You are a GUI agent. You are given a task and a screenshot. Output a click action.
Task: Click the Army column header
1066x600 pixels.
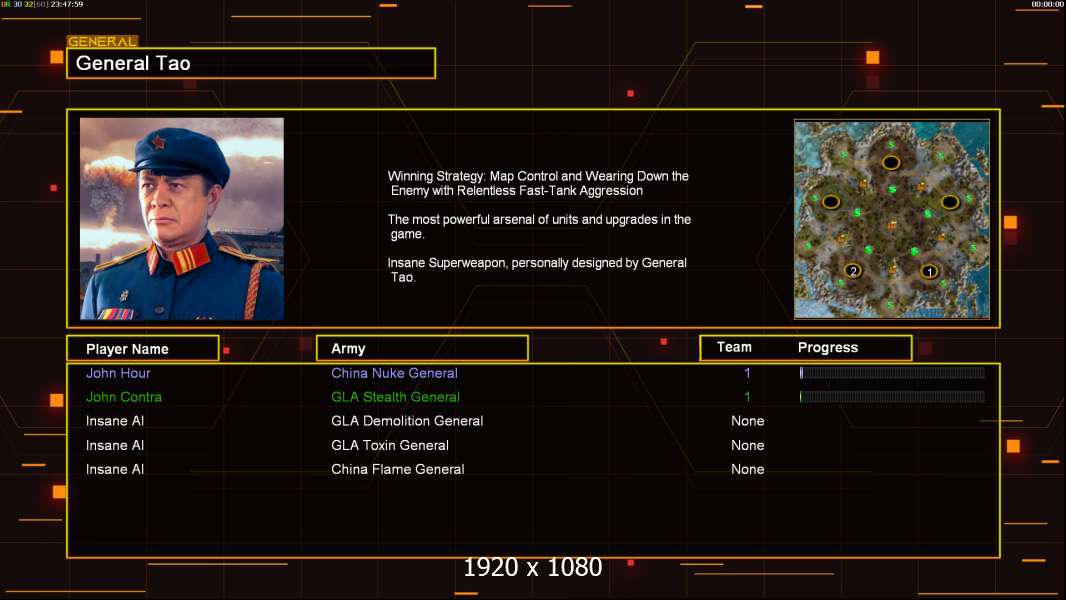(422, 348)
